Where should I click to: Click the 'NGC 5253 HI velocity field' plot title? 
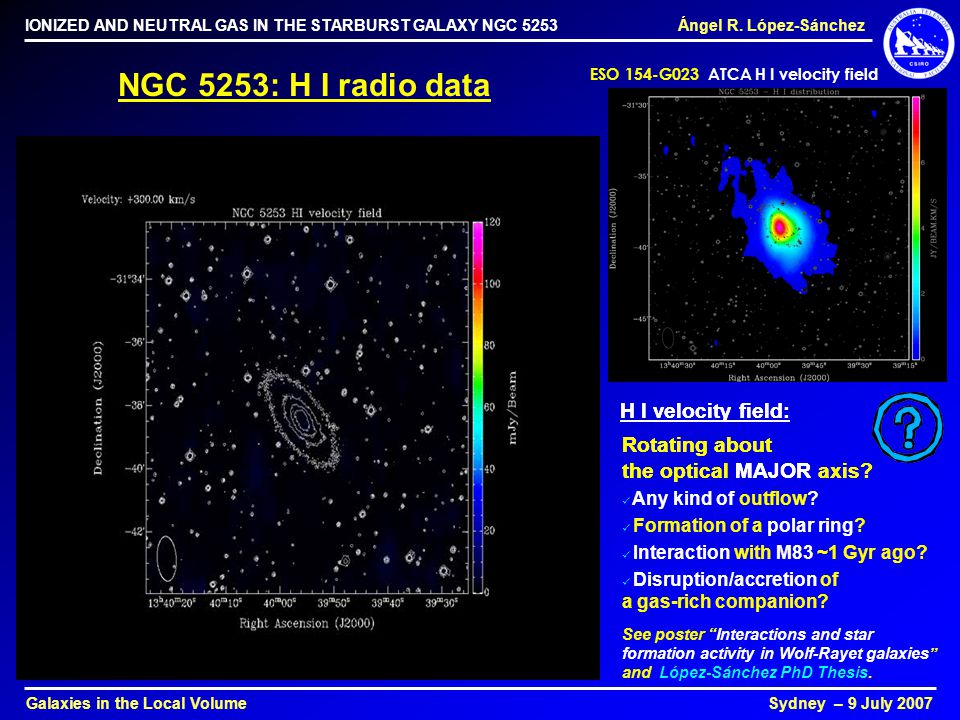click(x=306, y=213)
